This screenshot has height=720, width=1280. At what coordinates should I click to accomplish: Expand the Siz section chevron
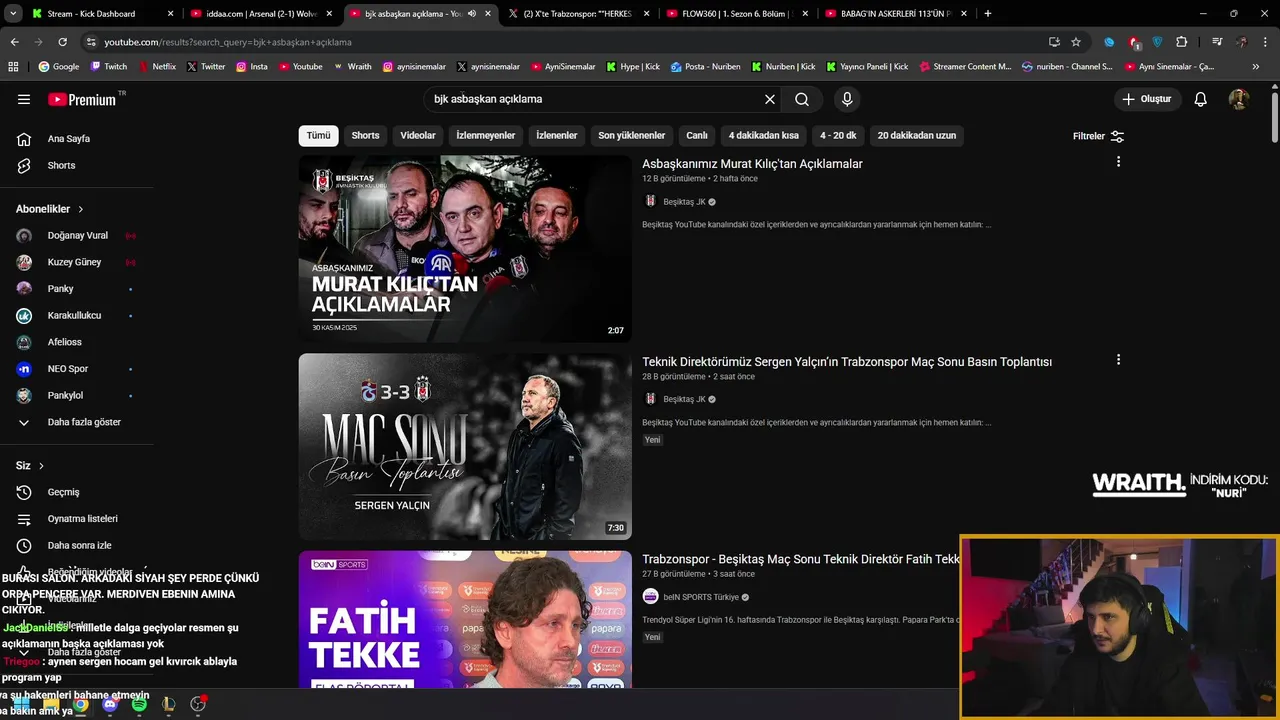pyautogui.click(x=41, y=466)
